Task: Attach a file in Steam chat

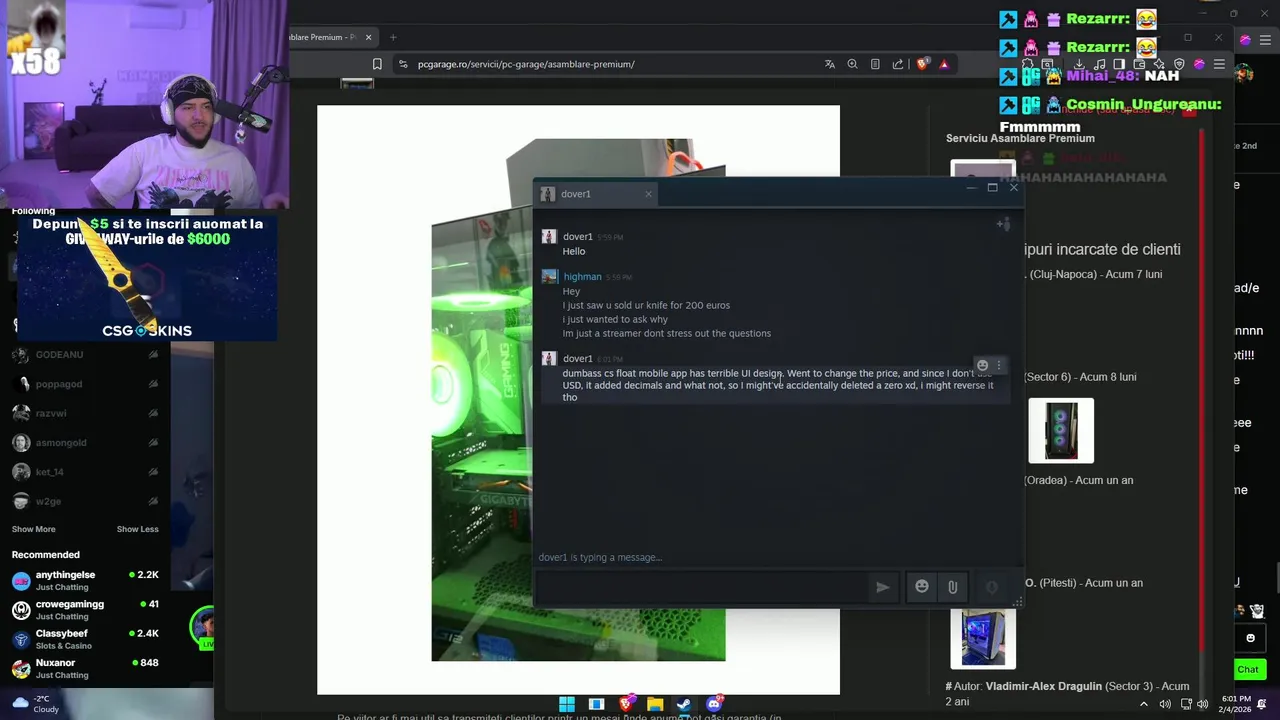Action: 953,587
